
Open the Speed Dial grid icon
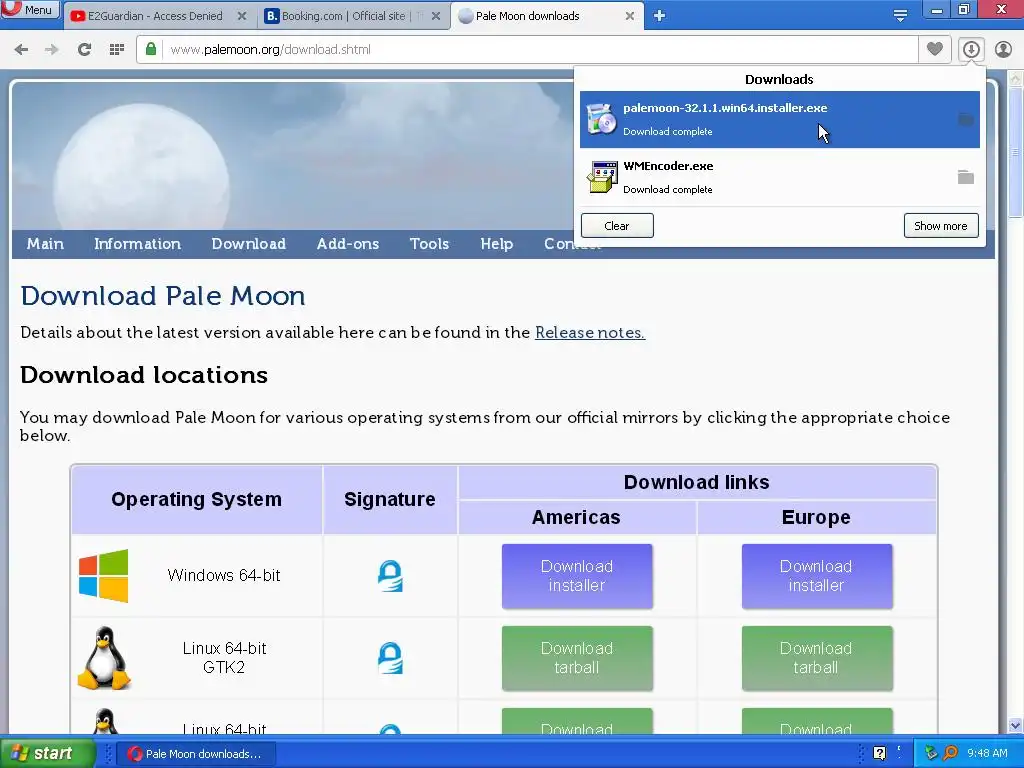click(x=117, y=50)
